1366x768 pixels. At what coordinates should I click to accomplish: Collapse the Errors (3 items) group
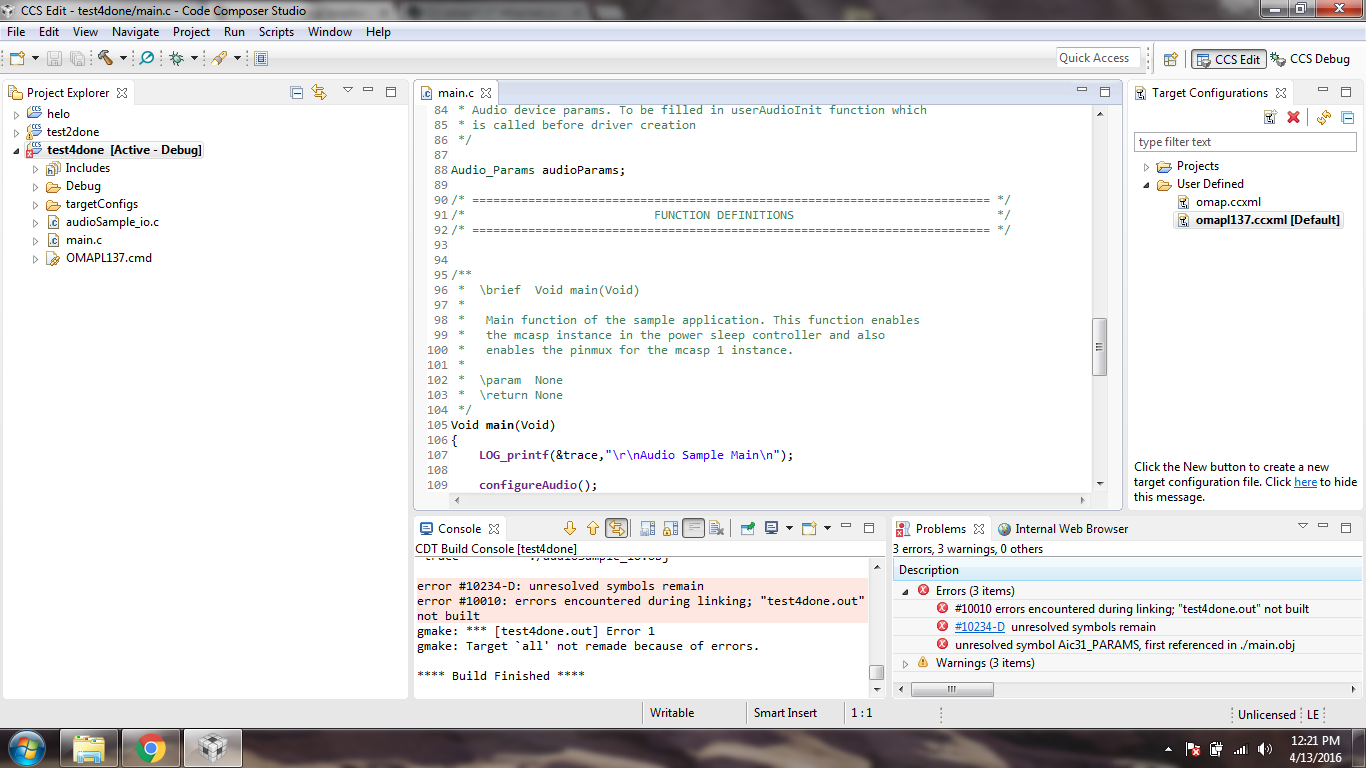pyautogui.click(x=906, y=591)
